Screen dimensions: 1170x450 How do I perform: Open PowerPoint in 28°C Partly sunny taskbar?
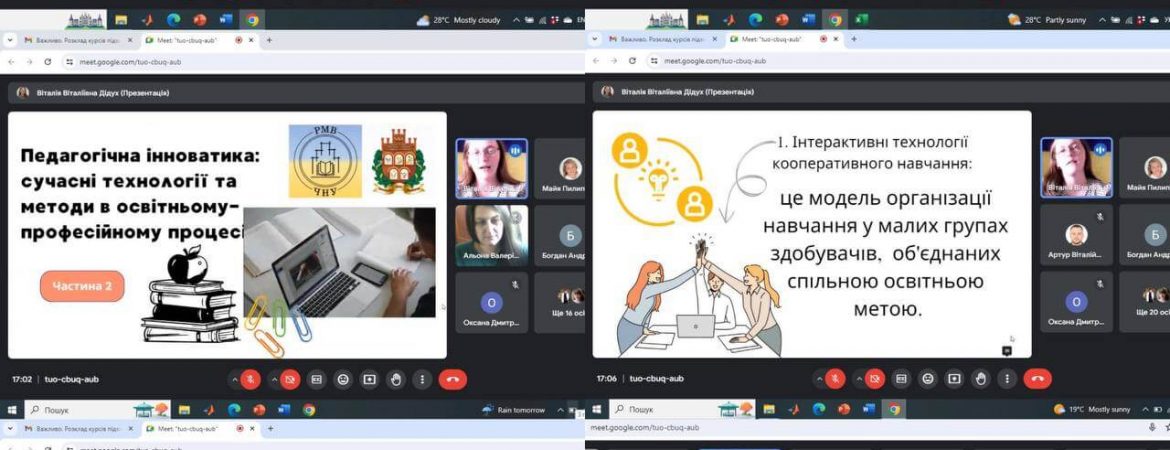(782, 19)
